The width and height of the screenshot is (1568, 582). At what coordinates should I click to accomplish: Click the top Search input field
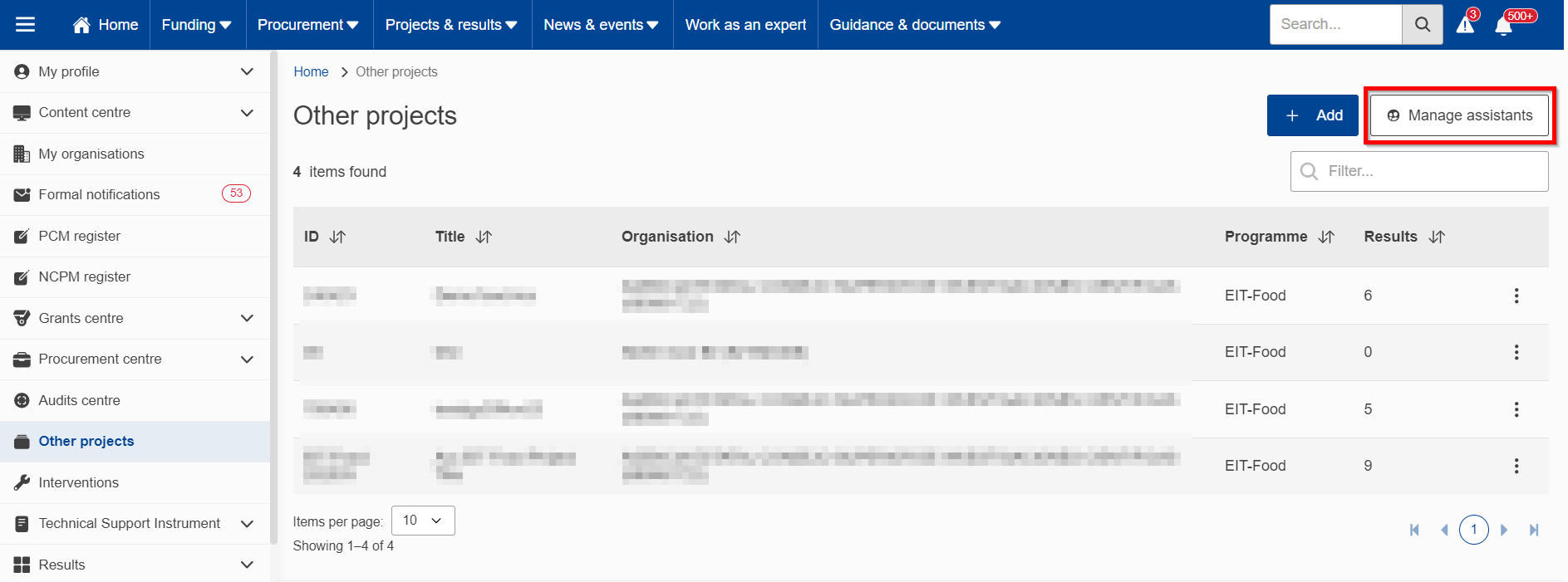[1335, 24]
